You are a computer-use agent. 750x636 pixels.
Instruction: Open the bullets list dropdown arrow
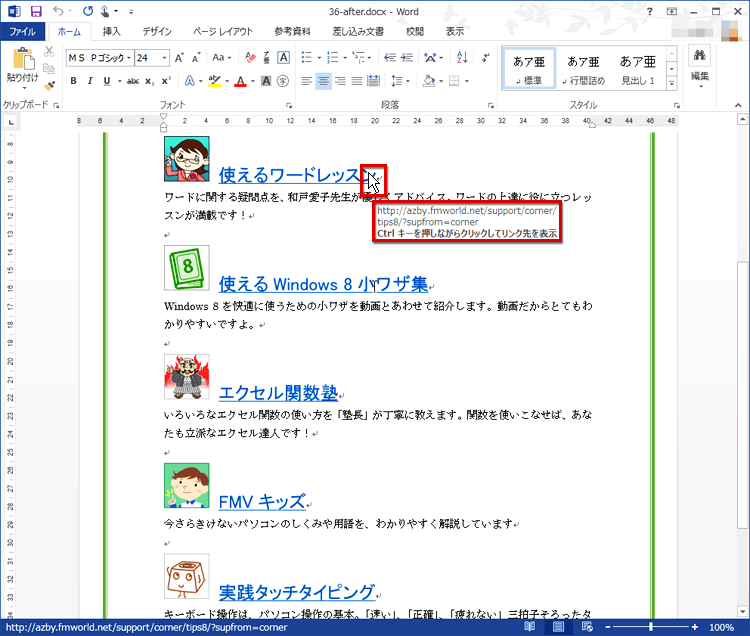coord(320,58)
